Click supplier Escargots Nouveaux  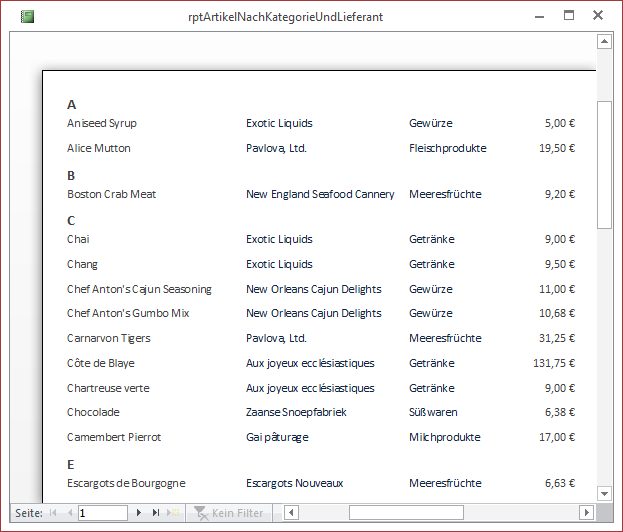(294, 483)
